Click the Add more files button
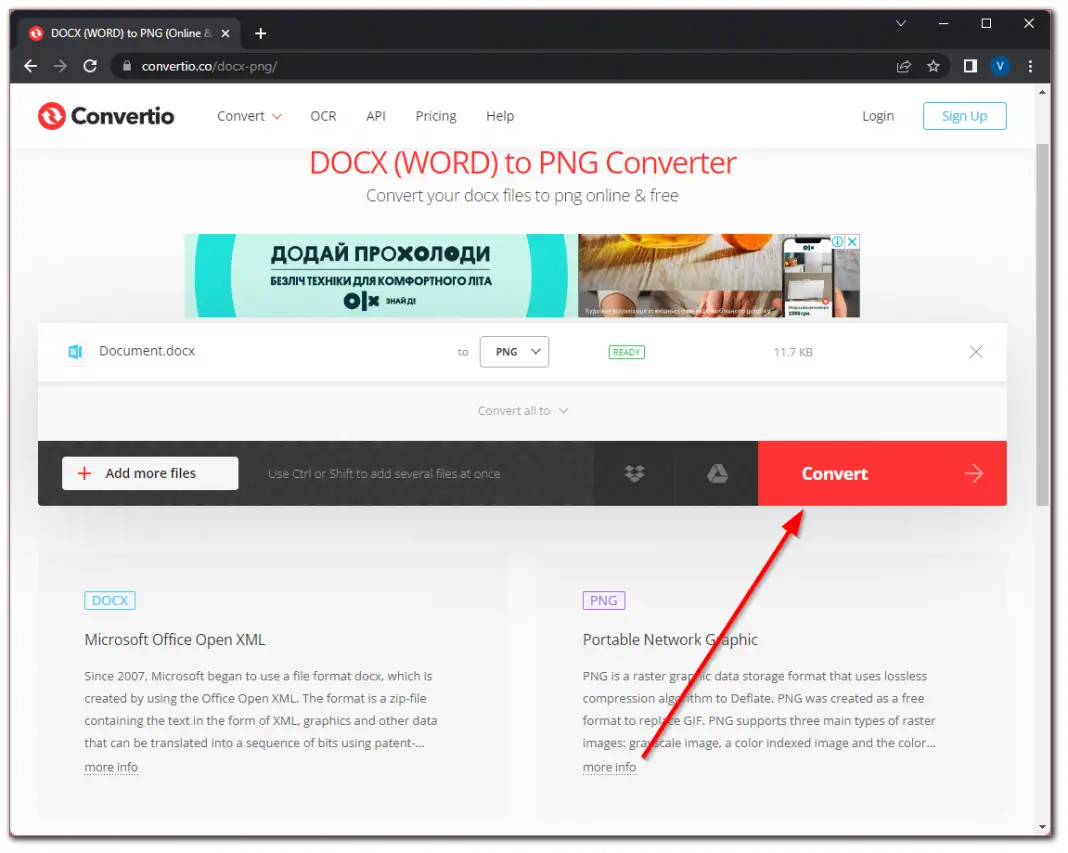This screenshot has height=853, width=1068. 150,473
